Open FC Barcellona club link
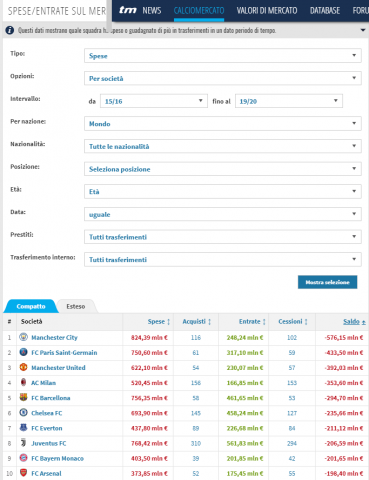Viewport: 369px width, 480px height. click(x=51, y=398)
